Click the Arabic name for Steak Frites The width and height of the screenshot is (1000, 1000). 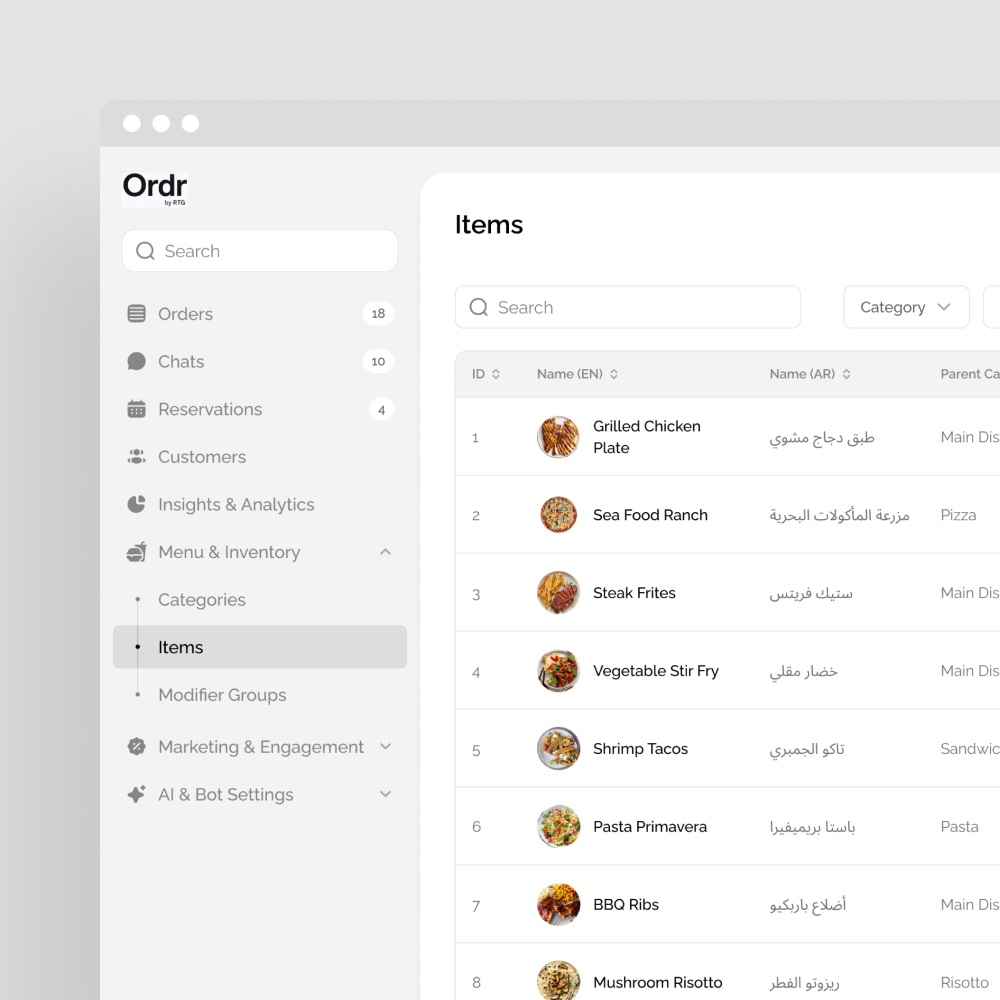811,594
